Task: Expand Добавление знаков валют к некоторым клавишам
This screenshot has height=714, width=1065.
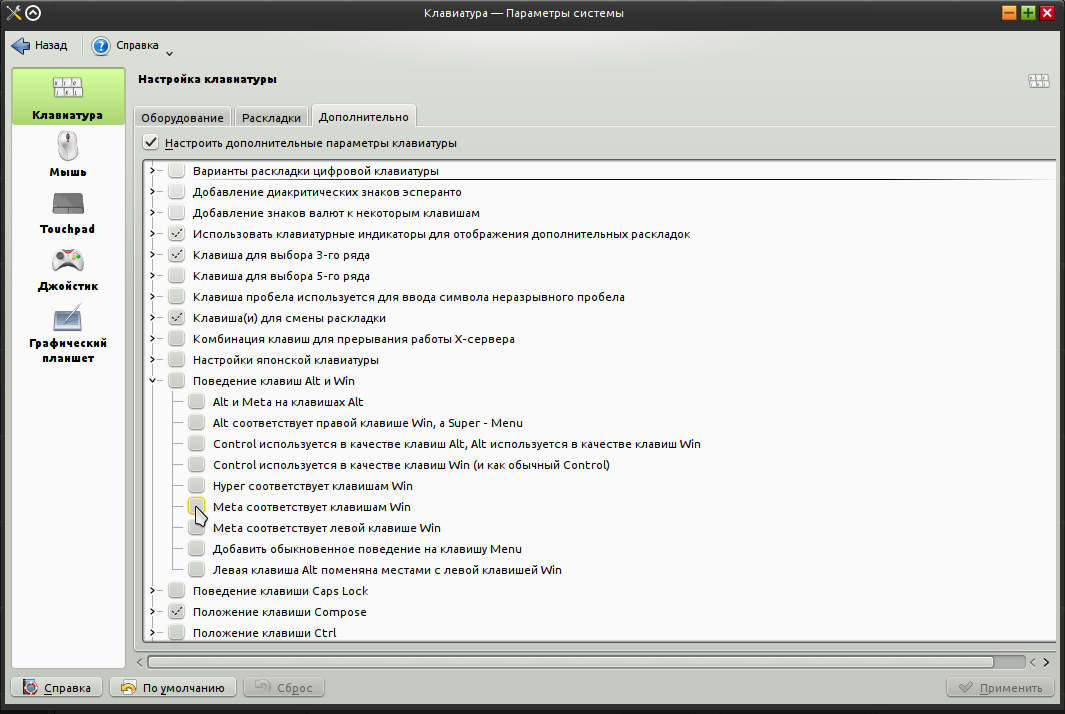Action: click(x=153, y=213)
